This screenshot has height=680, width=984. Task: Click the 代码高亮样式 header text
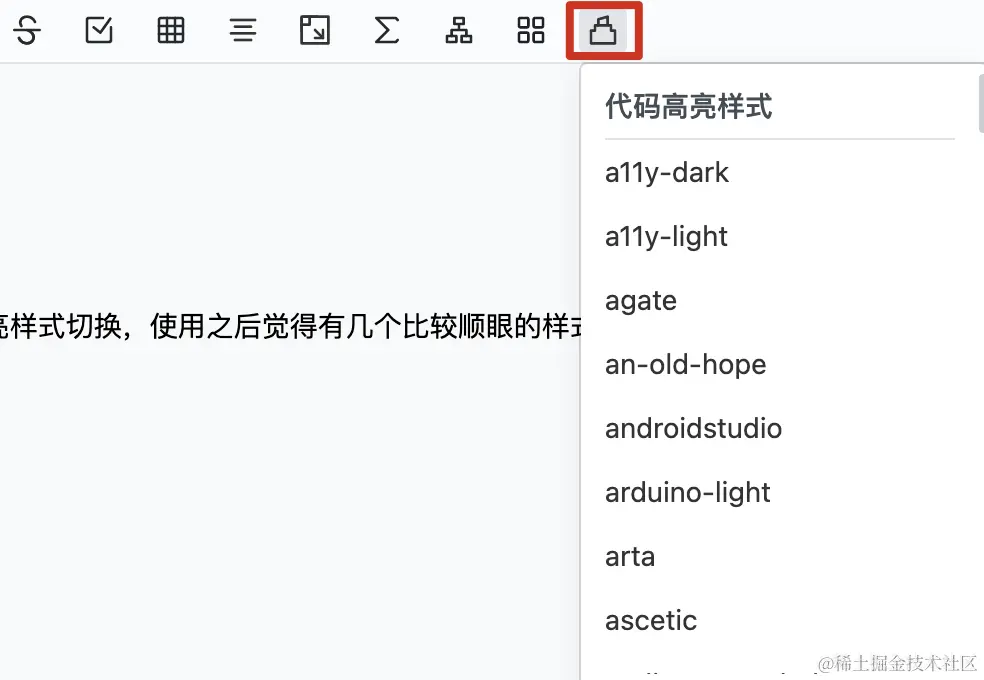pyautogui.click(x=688, y=106)
